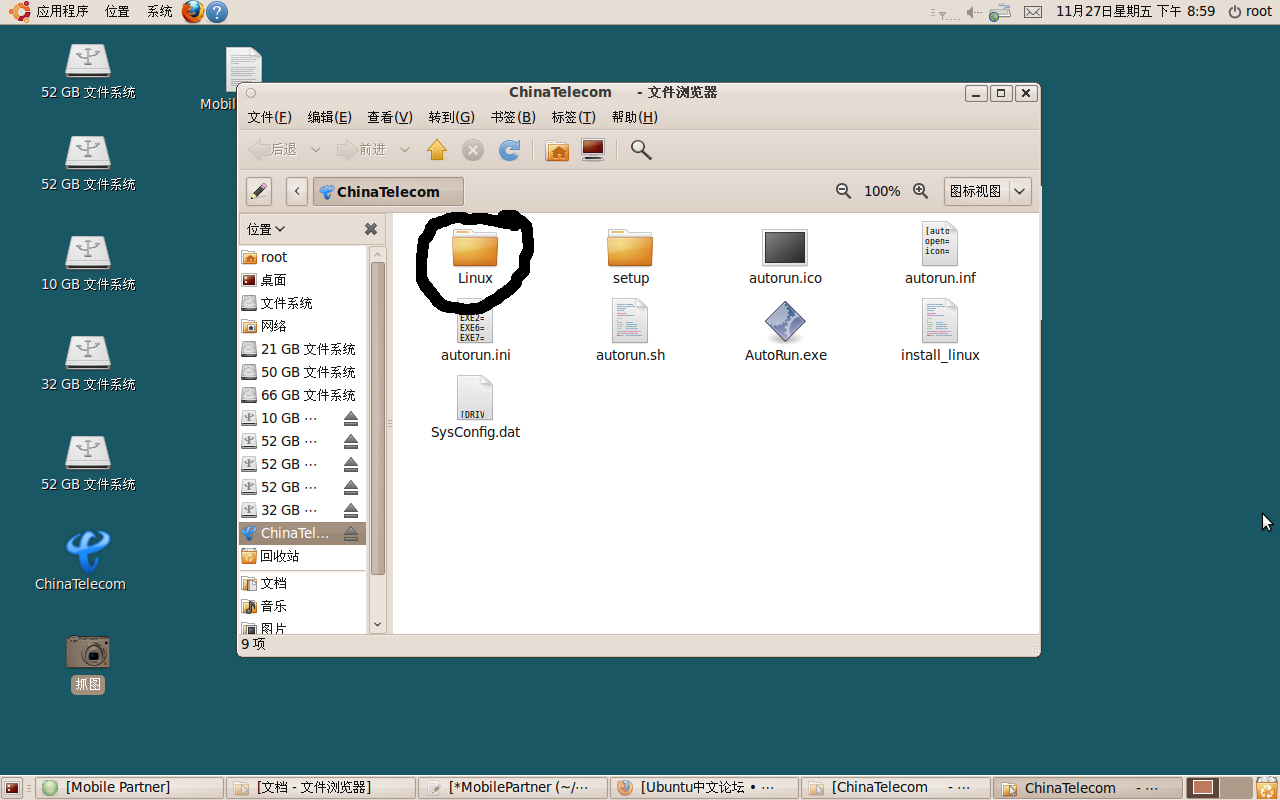
Task: Open the 系统 panel menu
Action: tap(159, 12)
